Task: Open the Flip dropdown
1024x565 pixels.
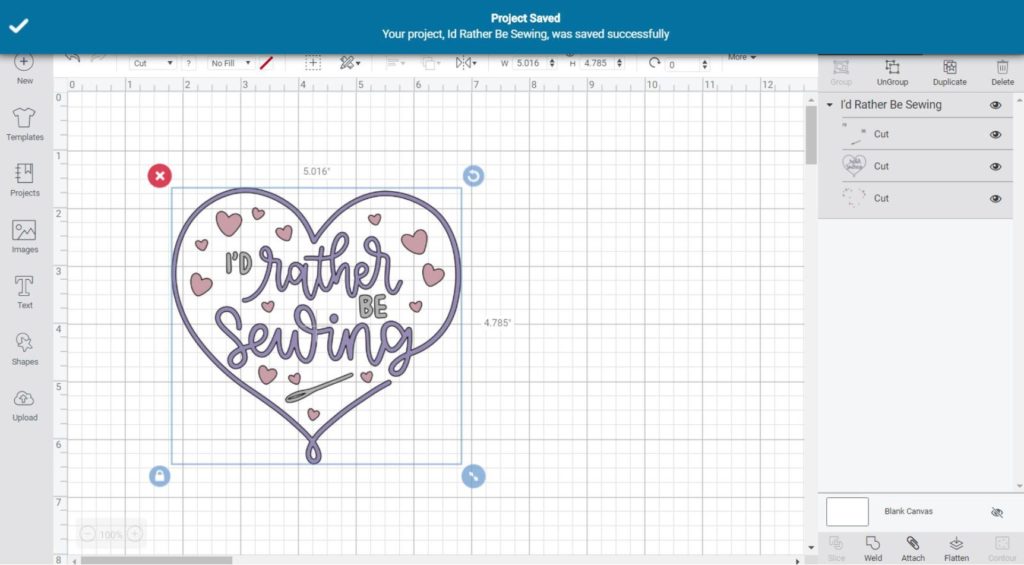Action: [x=466, y=63]
